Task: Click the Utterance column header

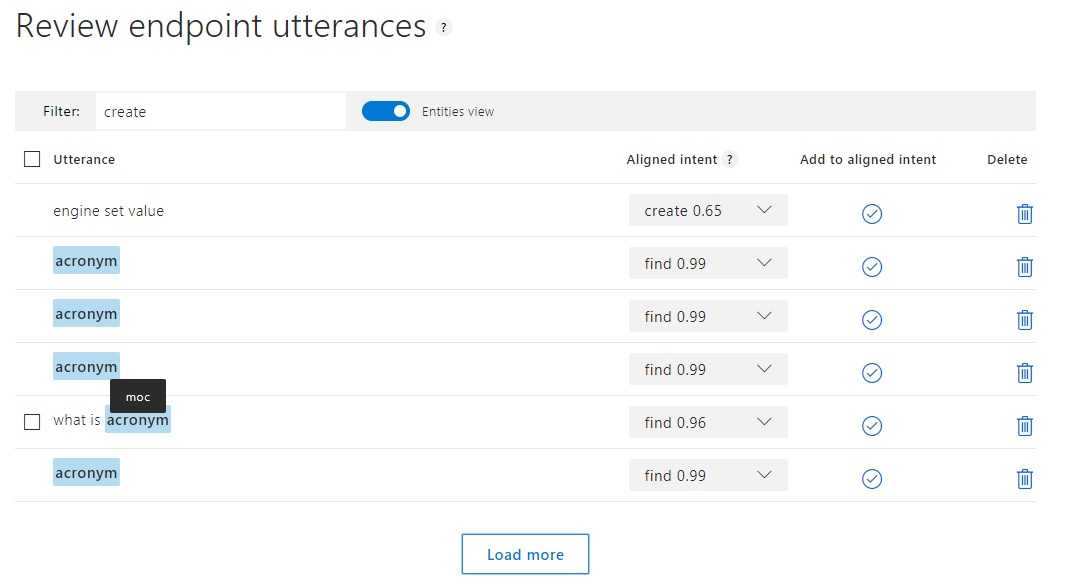Action: (84, 160)
